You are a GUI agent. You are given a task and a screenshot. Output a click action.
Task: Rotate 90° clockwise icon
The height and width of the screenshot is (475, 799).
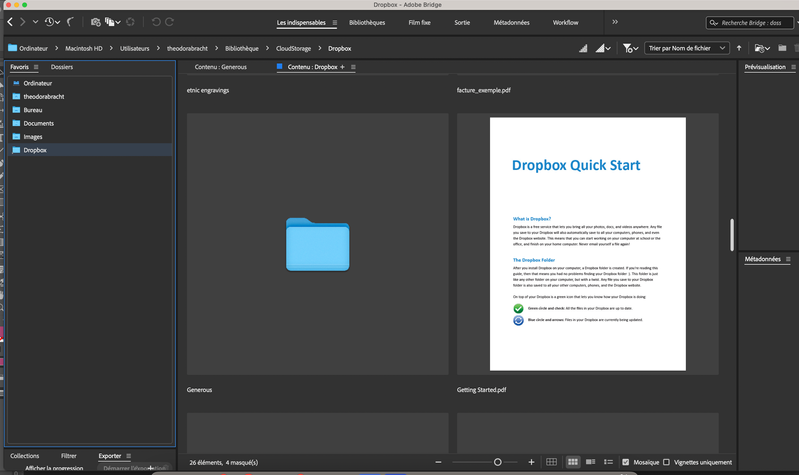click(x=170, y=22)
